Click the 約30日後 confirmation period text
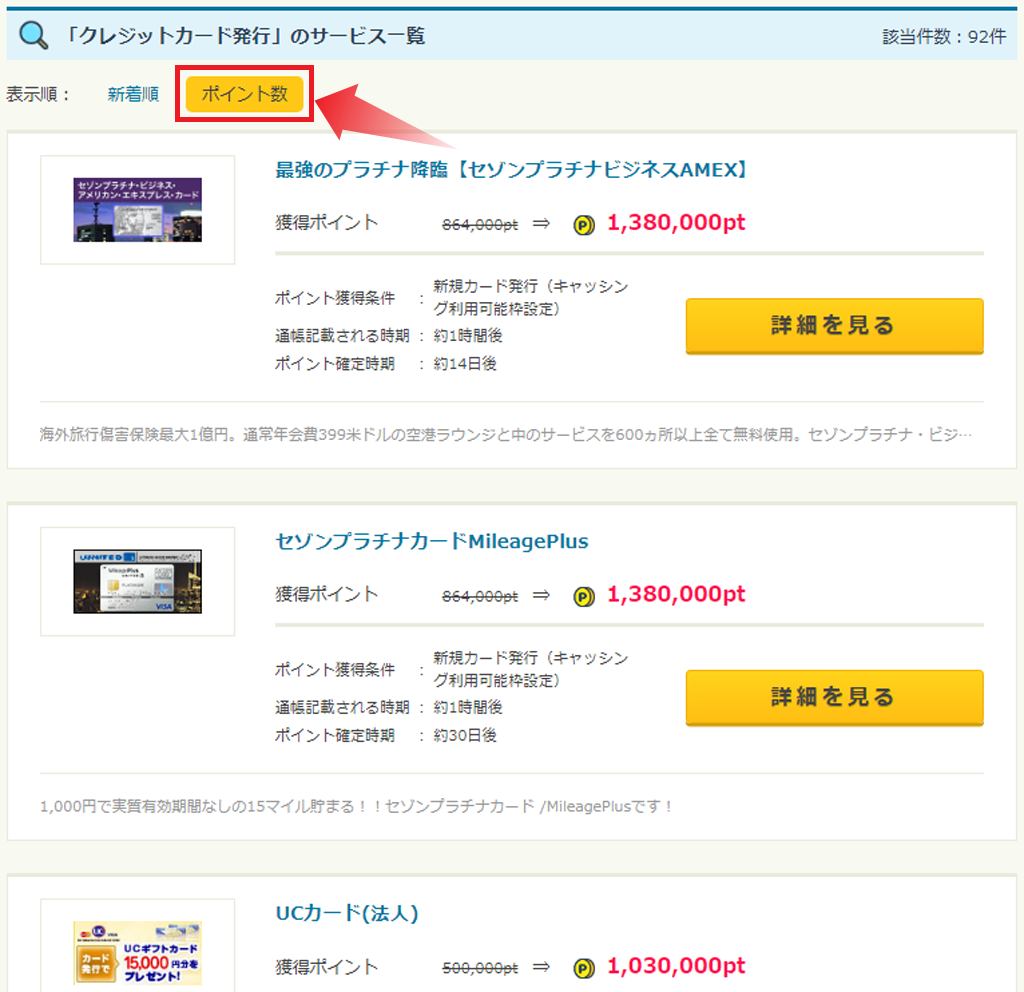Image resolution: width=1024 pixels, height=992 pixels. pyautogui.click(x=465, y=735)
